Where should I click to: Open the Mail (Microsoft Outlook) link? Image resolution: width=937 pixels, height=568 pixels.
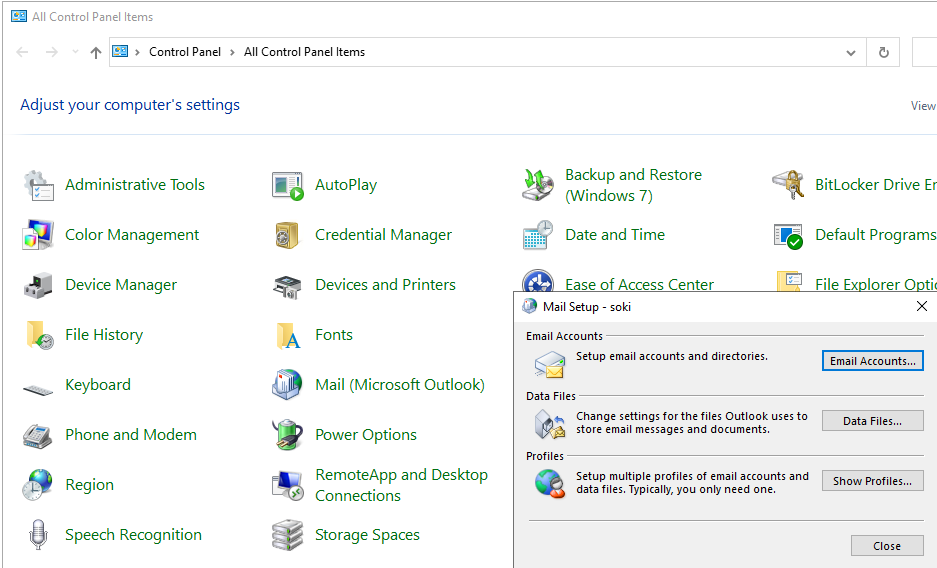[x=400, y=385]
